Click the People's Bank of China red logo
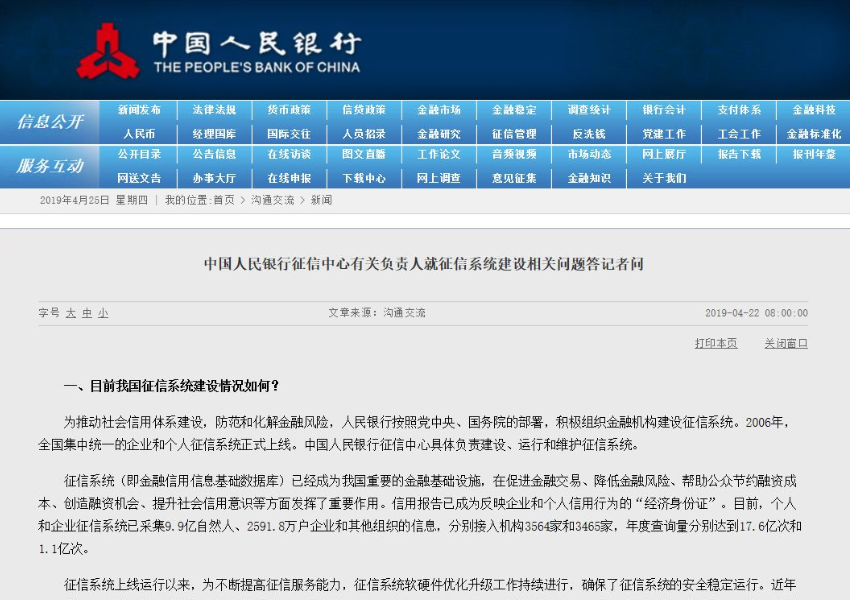 pyautogui.click(x=107, y=52)
